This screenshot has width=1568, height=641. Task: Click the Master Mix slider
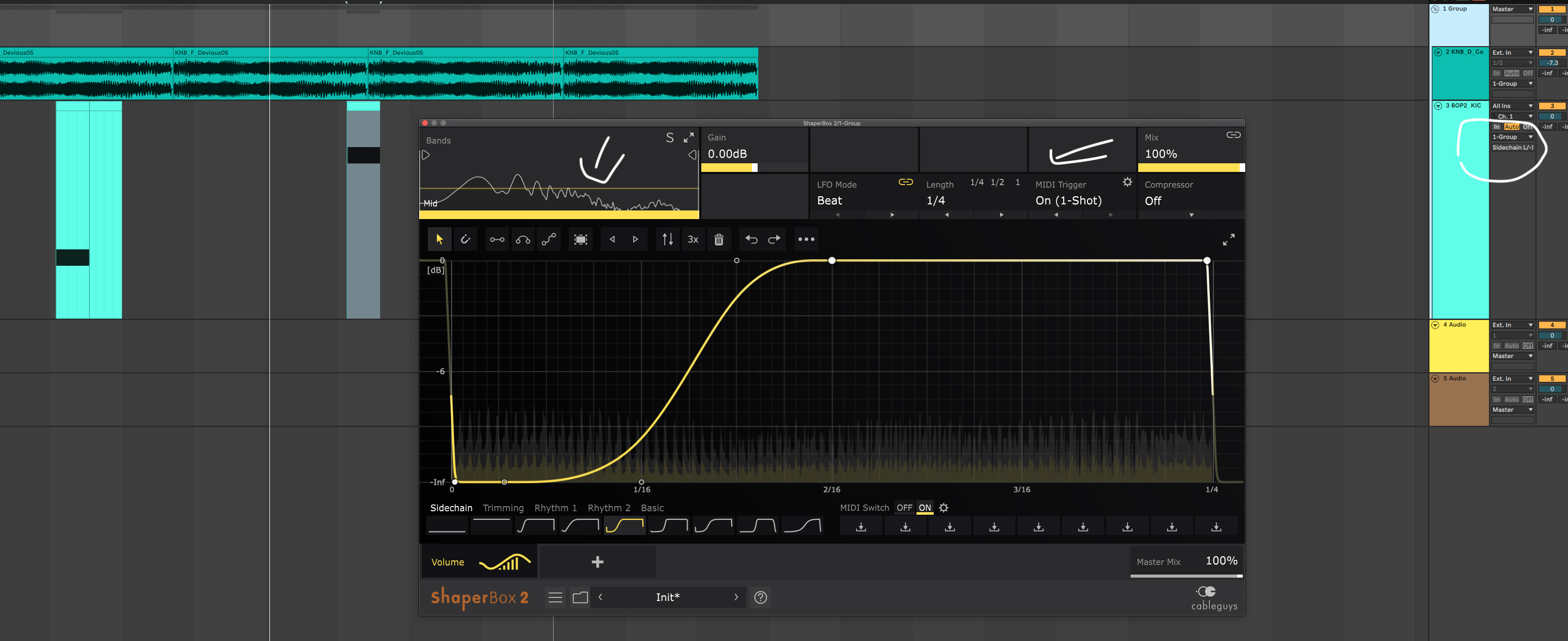coord(1186,575)
